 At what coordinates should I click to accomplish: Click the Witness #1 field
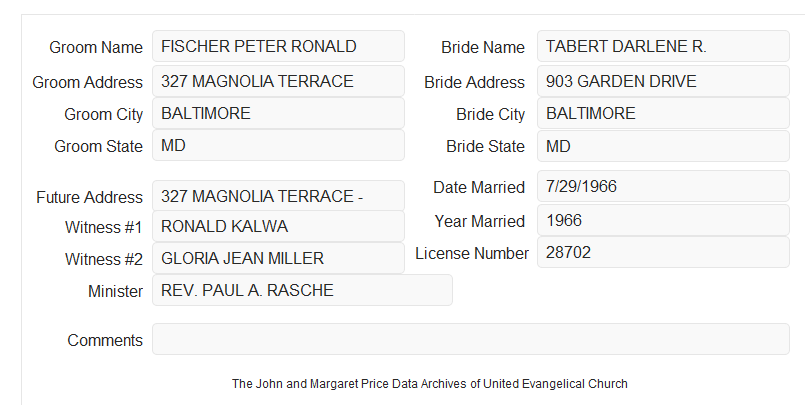tap(278, 226)
